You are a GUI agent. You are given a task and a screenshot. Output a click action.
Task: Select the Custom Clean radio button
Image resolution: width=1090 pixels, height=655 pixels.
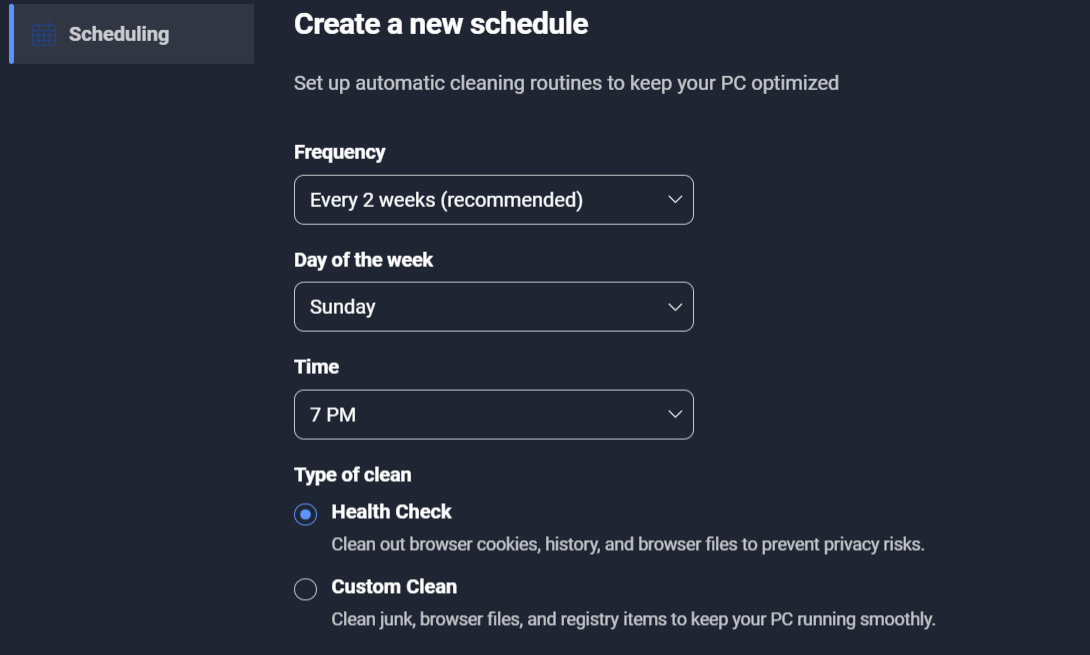[x=305, y=590]
